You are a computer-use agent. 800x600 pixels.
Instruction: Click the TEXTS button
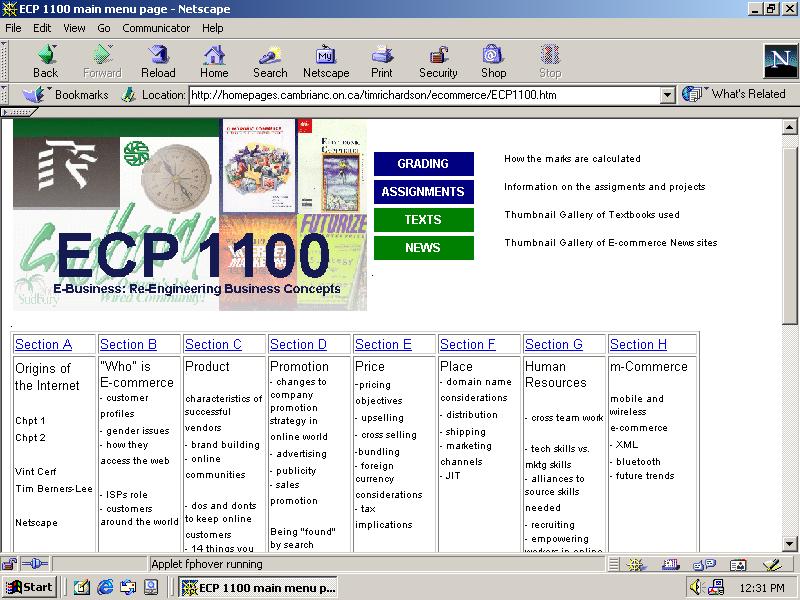pyautogui.click(x=423, y=220)
